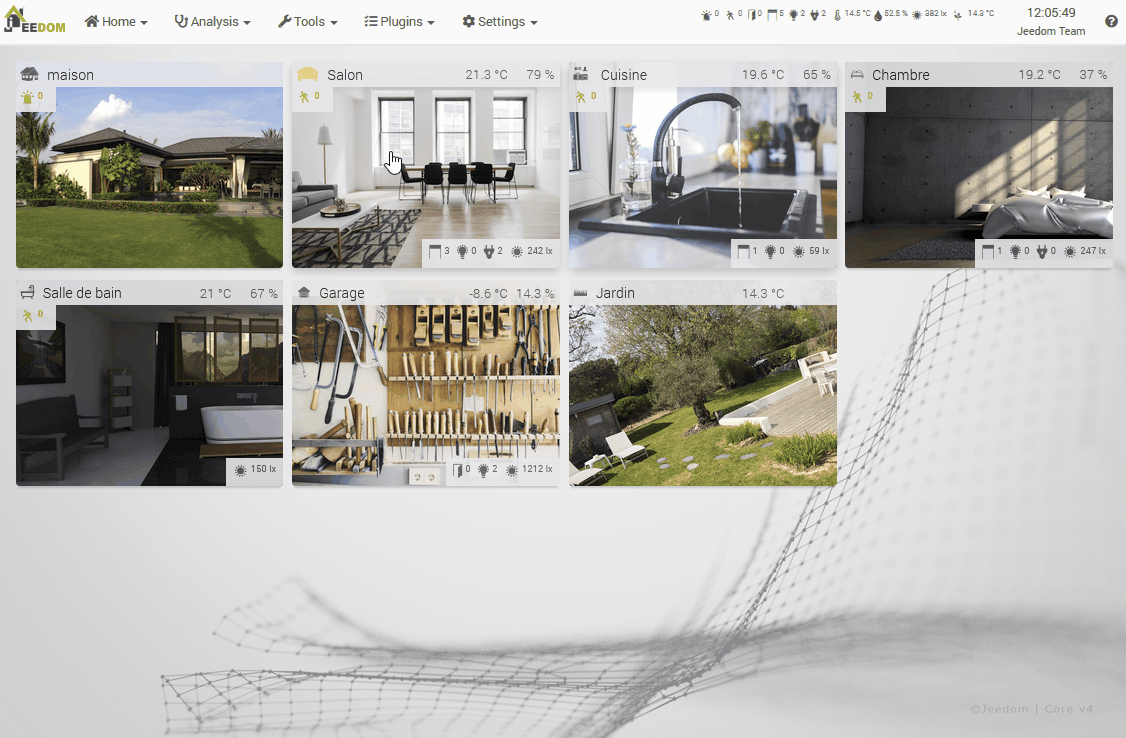Click the Salon power outlet icon
The width and height of the screenshot is (1126, 738).
pyautogui.click(x=489, y=252)
